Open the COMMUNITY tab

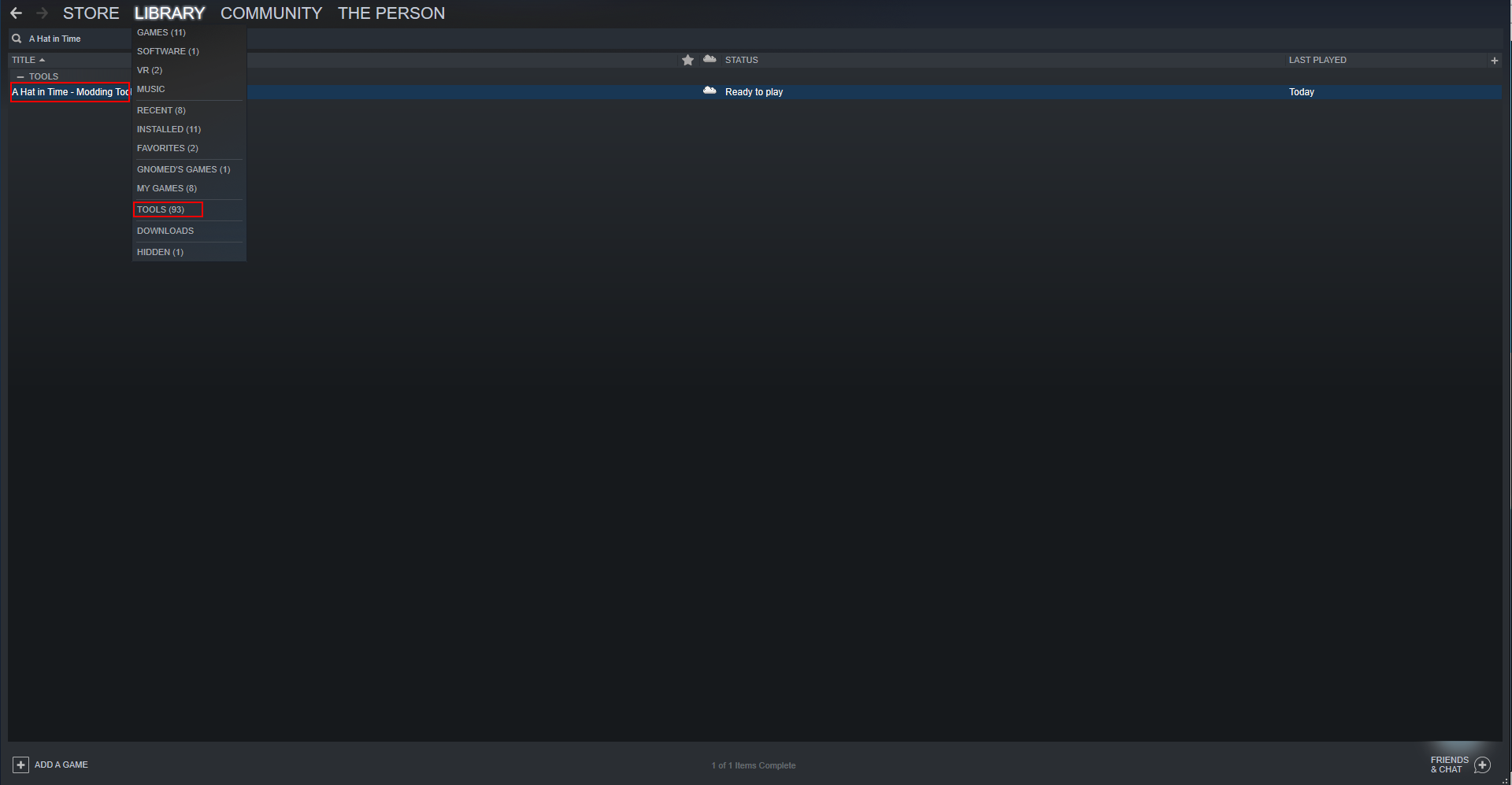(x=272, y=13)
